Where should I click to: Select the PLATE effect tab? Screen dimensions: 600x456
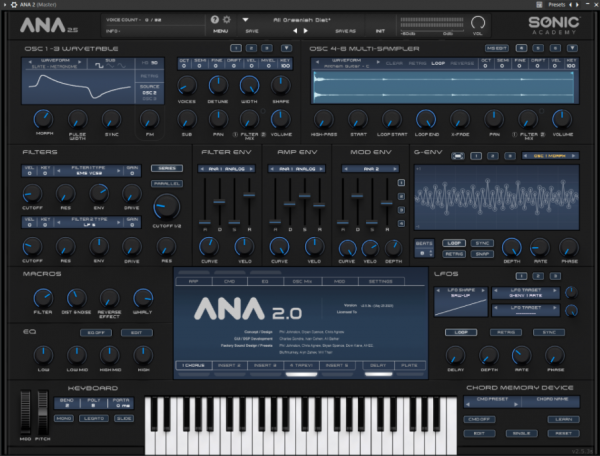pos(409,365)
